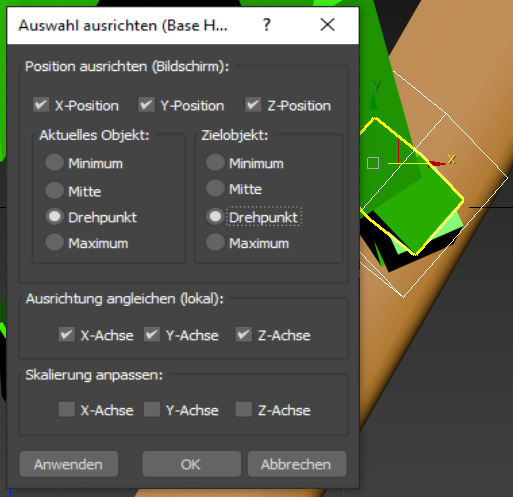Close the Auswahl ausrichten dialog
The height and width of the screenshot is (497, 513).
coord(327,25)
